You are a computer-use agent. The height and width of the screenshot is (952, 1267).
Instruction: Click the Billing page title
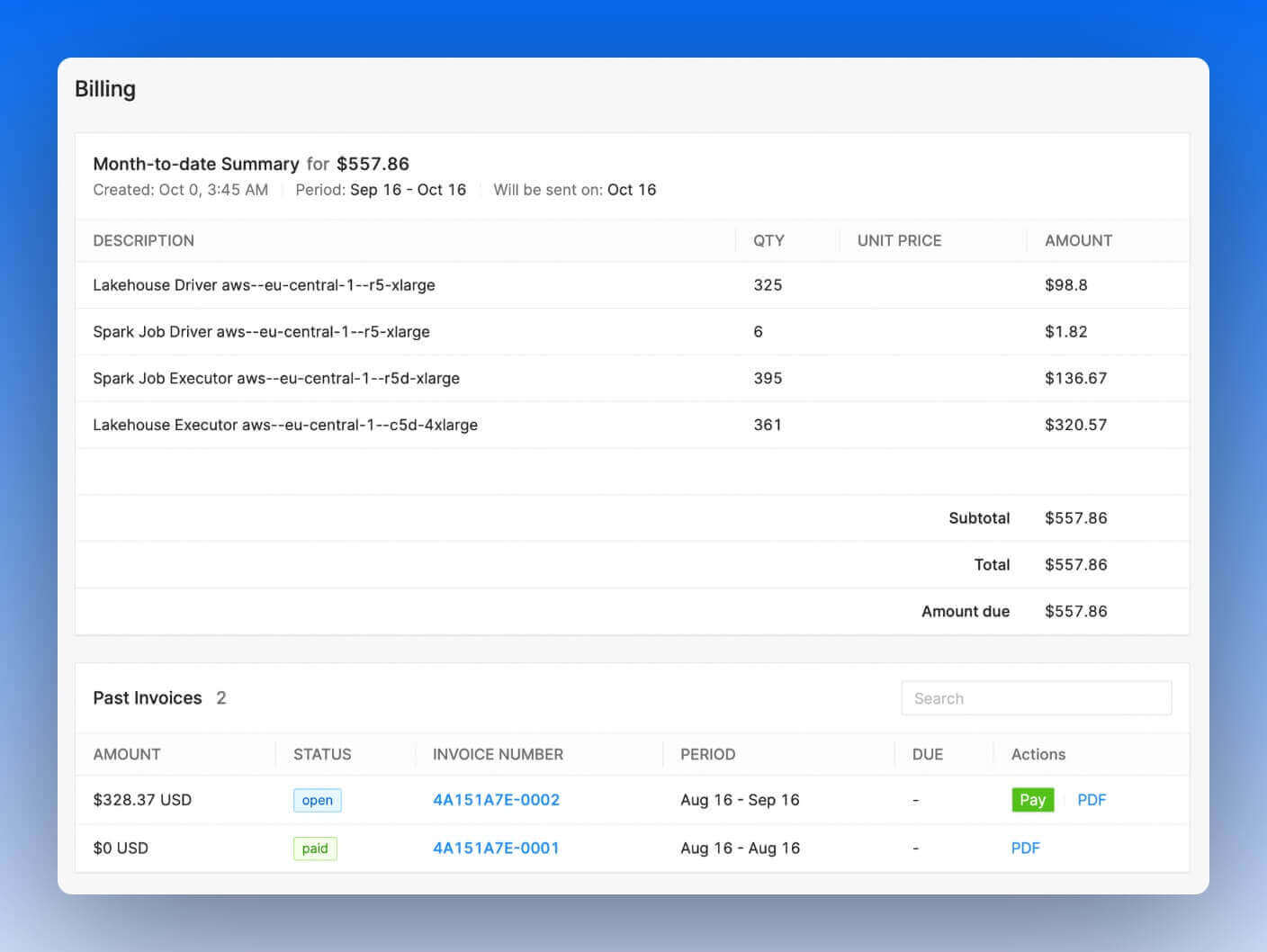click(x=105, y=89)
